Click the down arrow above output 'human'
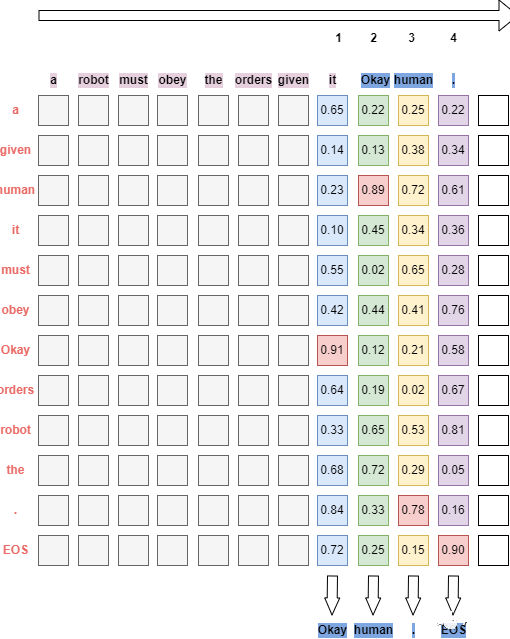 pyautogui.click(x=373, y=595)
